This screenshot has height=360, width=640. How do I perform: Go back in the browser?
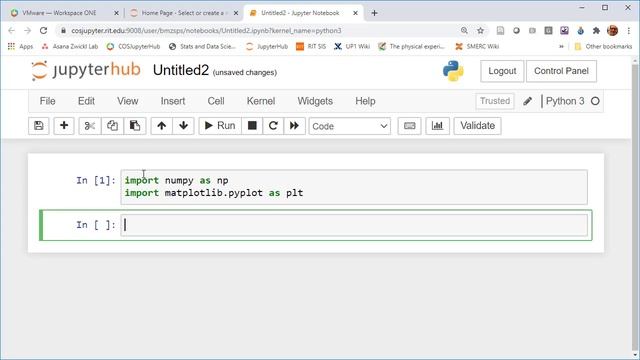coord(11,31)
